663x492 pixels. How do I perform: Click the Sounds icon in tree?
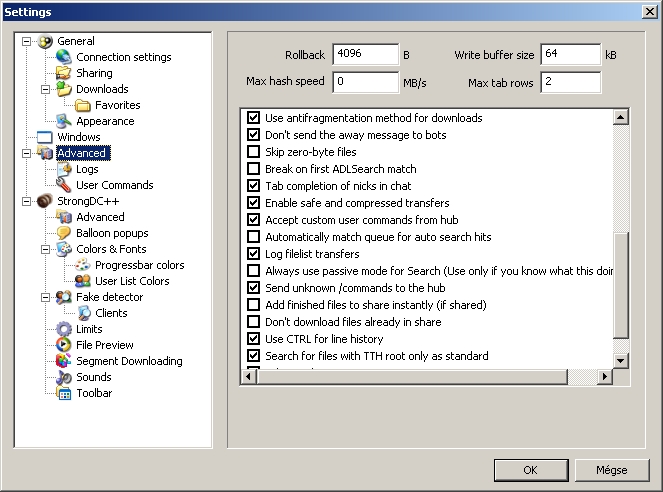(x=64, y=377)
